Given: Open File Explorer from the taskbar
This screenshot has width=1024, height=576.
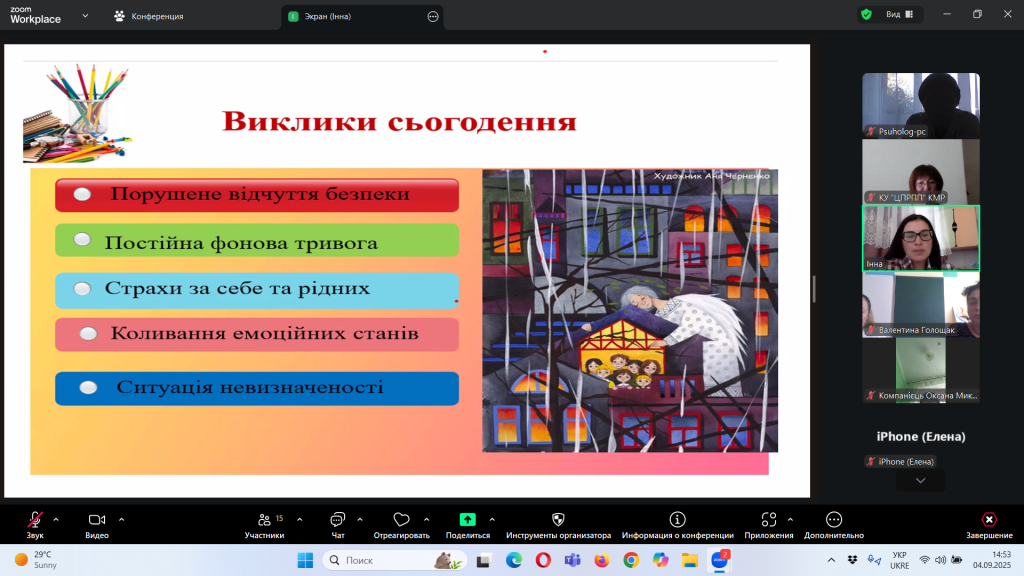Looking at the screenshot, I should (690, 560).
